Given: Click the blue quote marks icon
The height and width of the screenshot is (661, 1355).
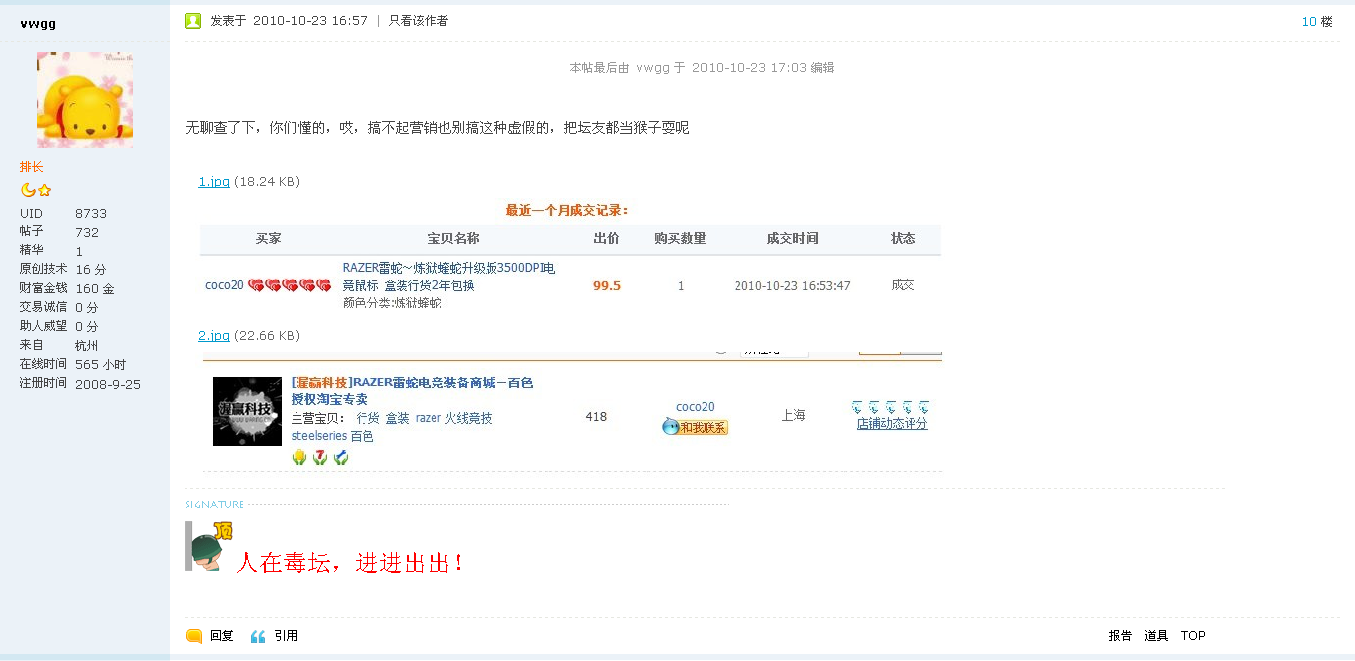Looking at the screenshot, I should (x=258, y=636).
